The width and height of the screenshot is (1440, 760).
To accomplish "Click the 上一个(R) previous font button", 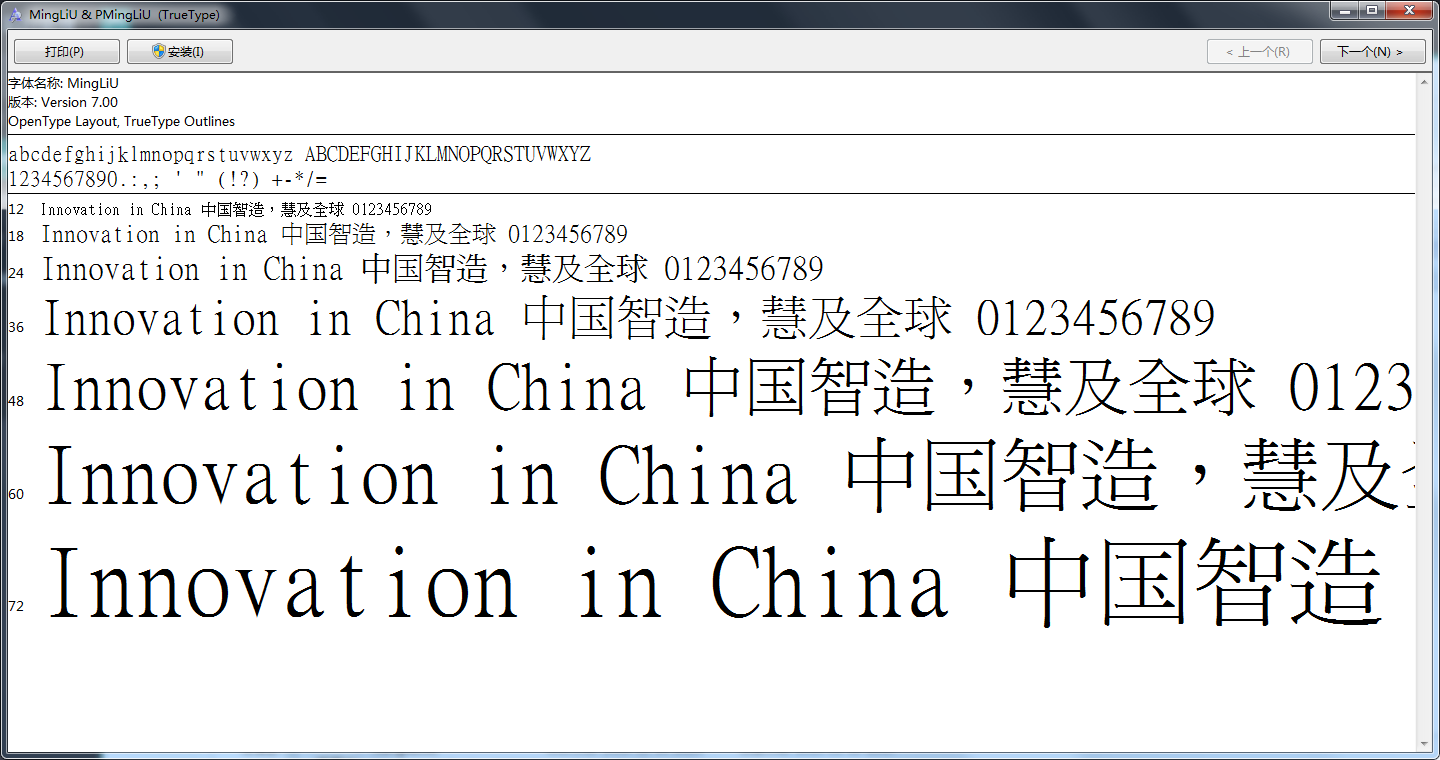I will click(1260, 52).
